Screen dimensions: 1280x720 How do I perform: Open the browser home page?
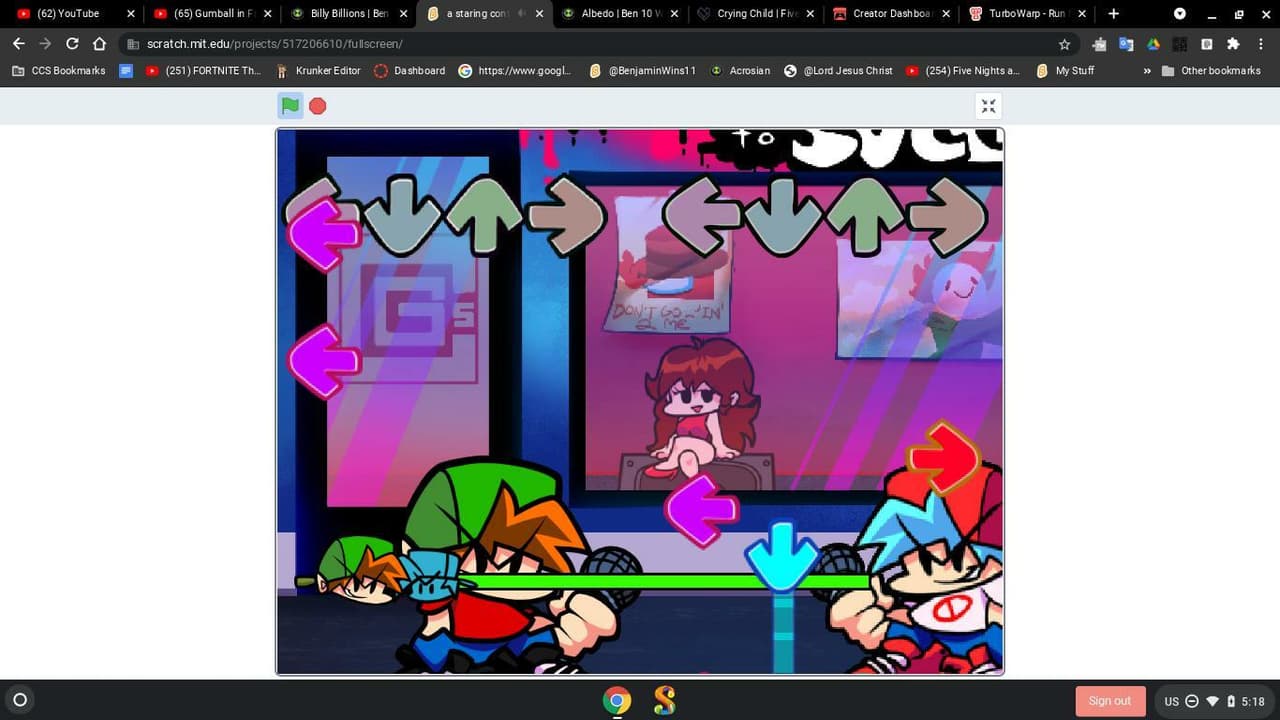(x=99, y=44)
